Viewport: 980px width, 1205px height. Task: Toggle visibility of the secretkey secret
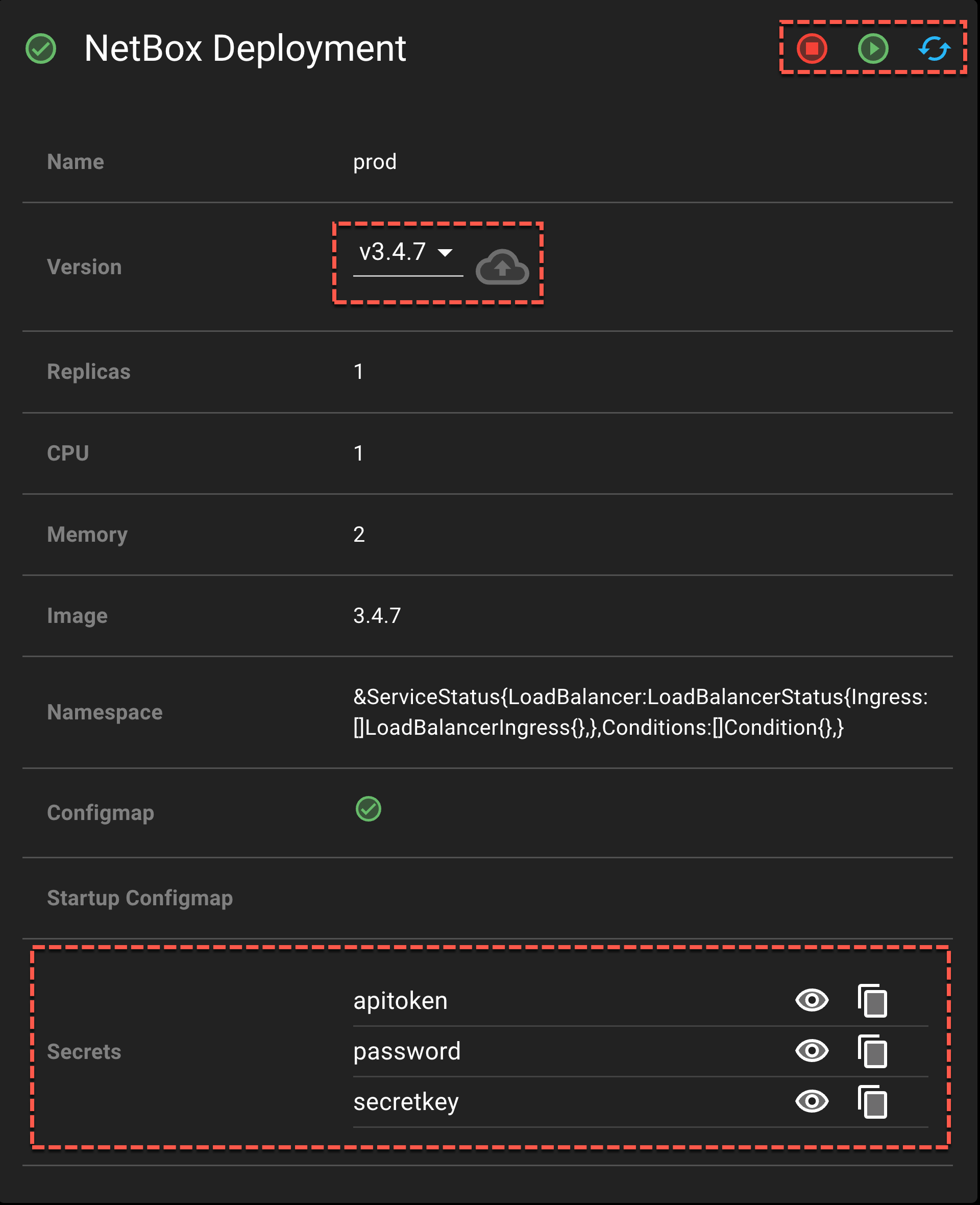812,1102
